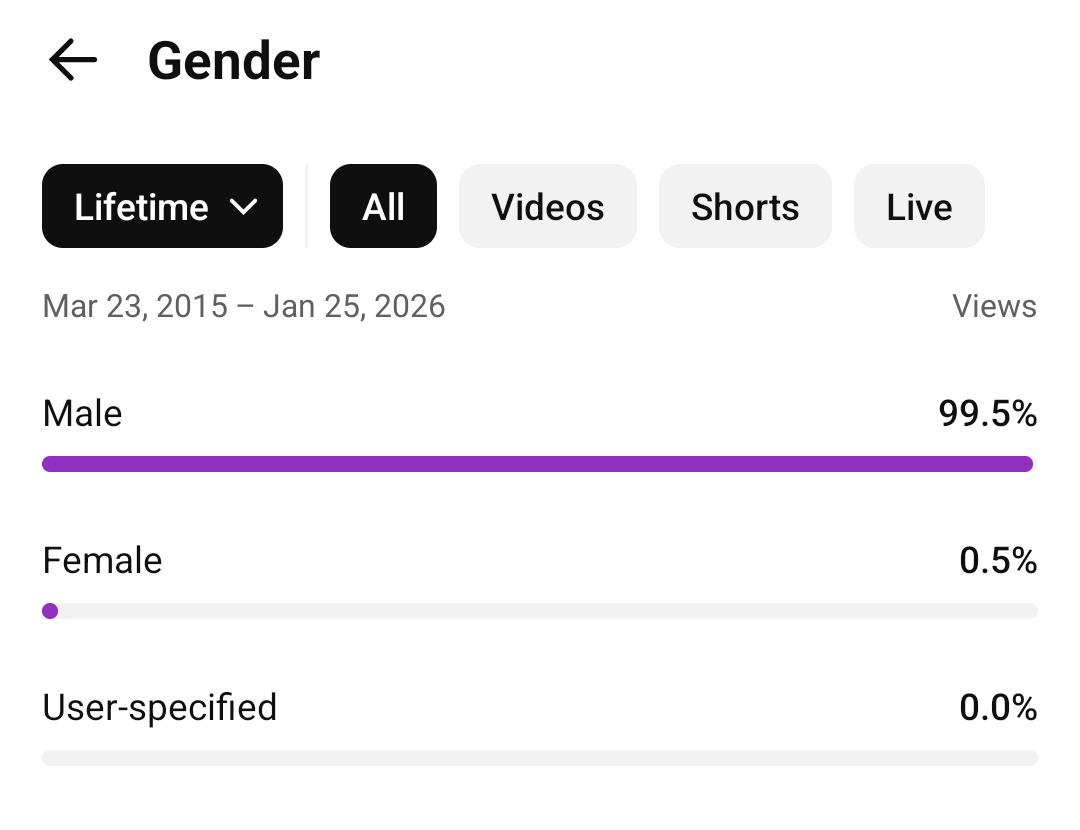Switch to the Shorts filter chip
This screenshot has width=1080, height=830.
click(x=745, y=207)
